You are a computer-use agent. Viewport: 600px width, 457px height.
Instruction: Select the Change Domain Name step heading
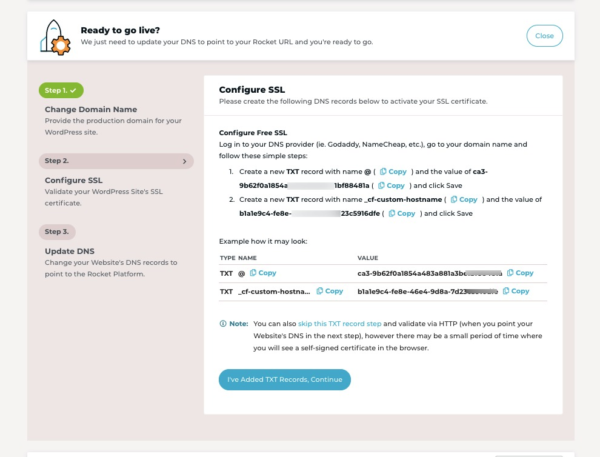91,109
